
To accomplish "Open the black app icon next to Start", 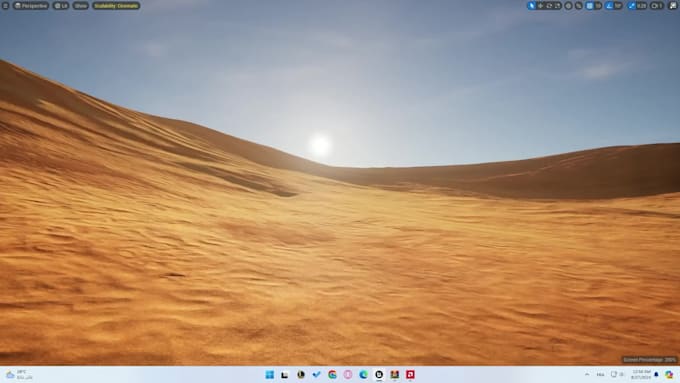I will 284,375.
